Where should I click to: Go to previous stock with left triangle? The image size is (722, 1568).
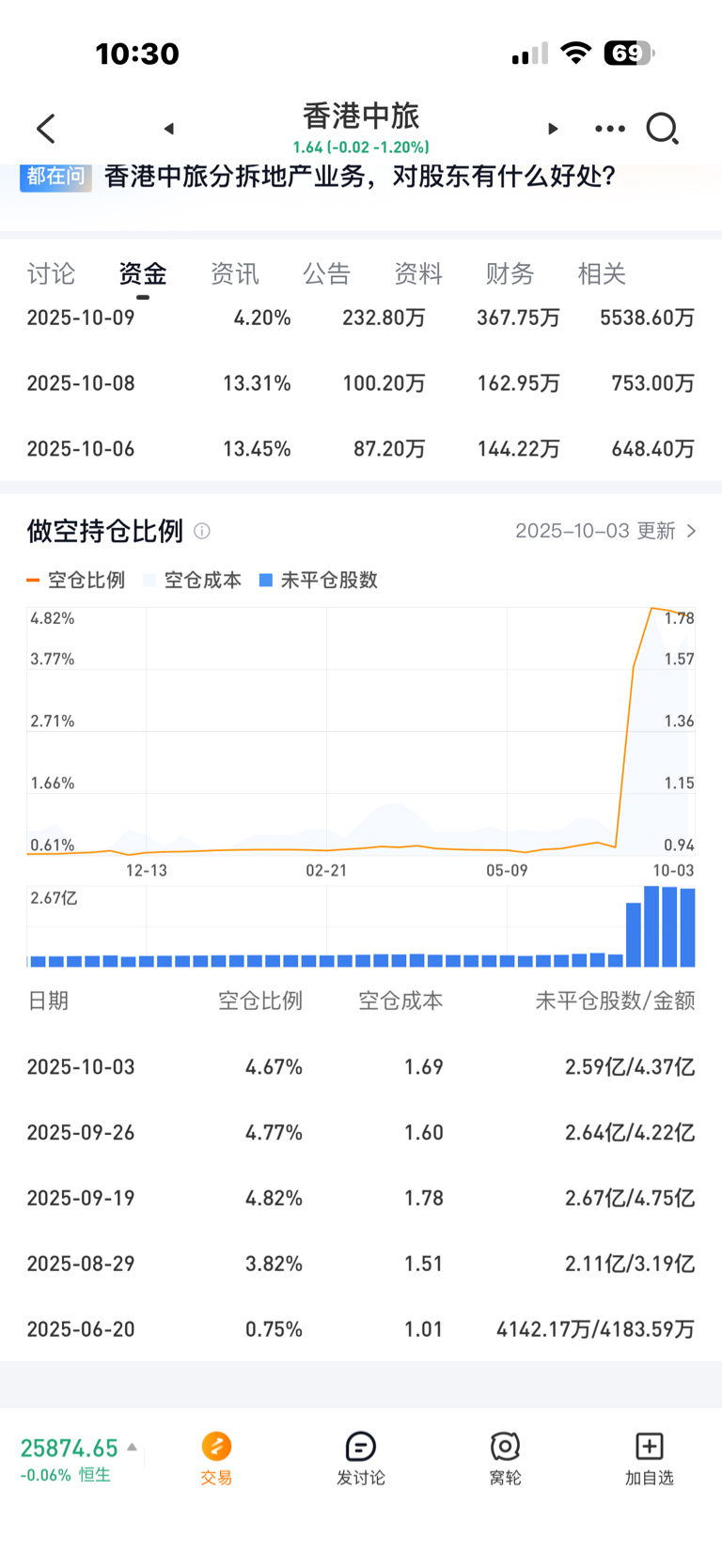coord(169,129)
